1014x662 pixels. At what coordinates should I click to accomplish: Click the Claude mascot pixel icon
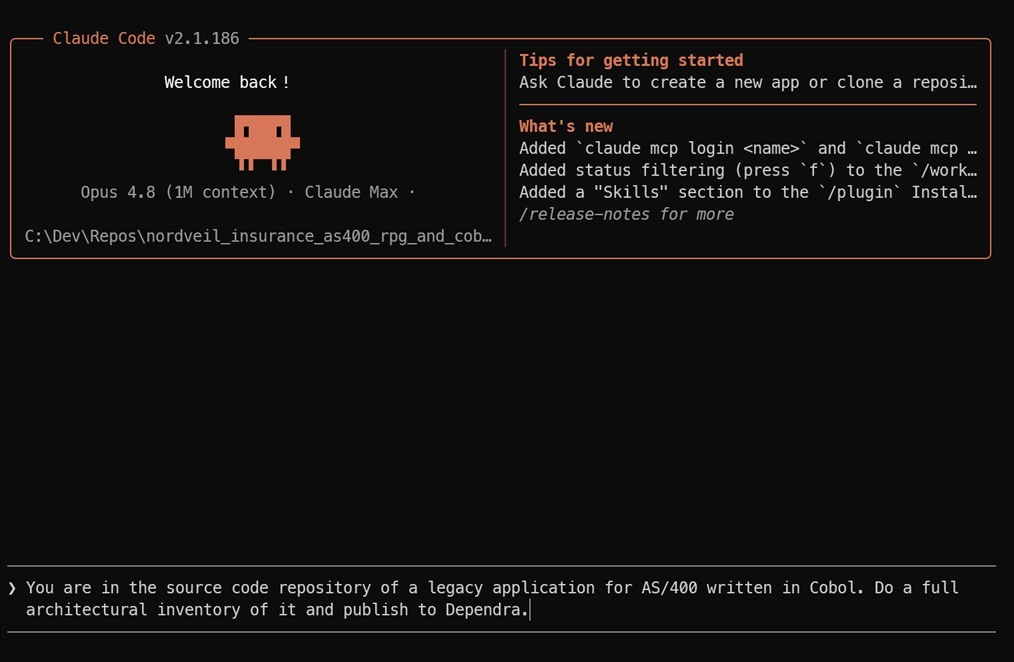[x=262, y=142]
